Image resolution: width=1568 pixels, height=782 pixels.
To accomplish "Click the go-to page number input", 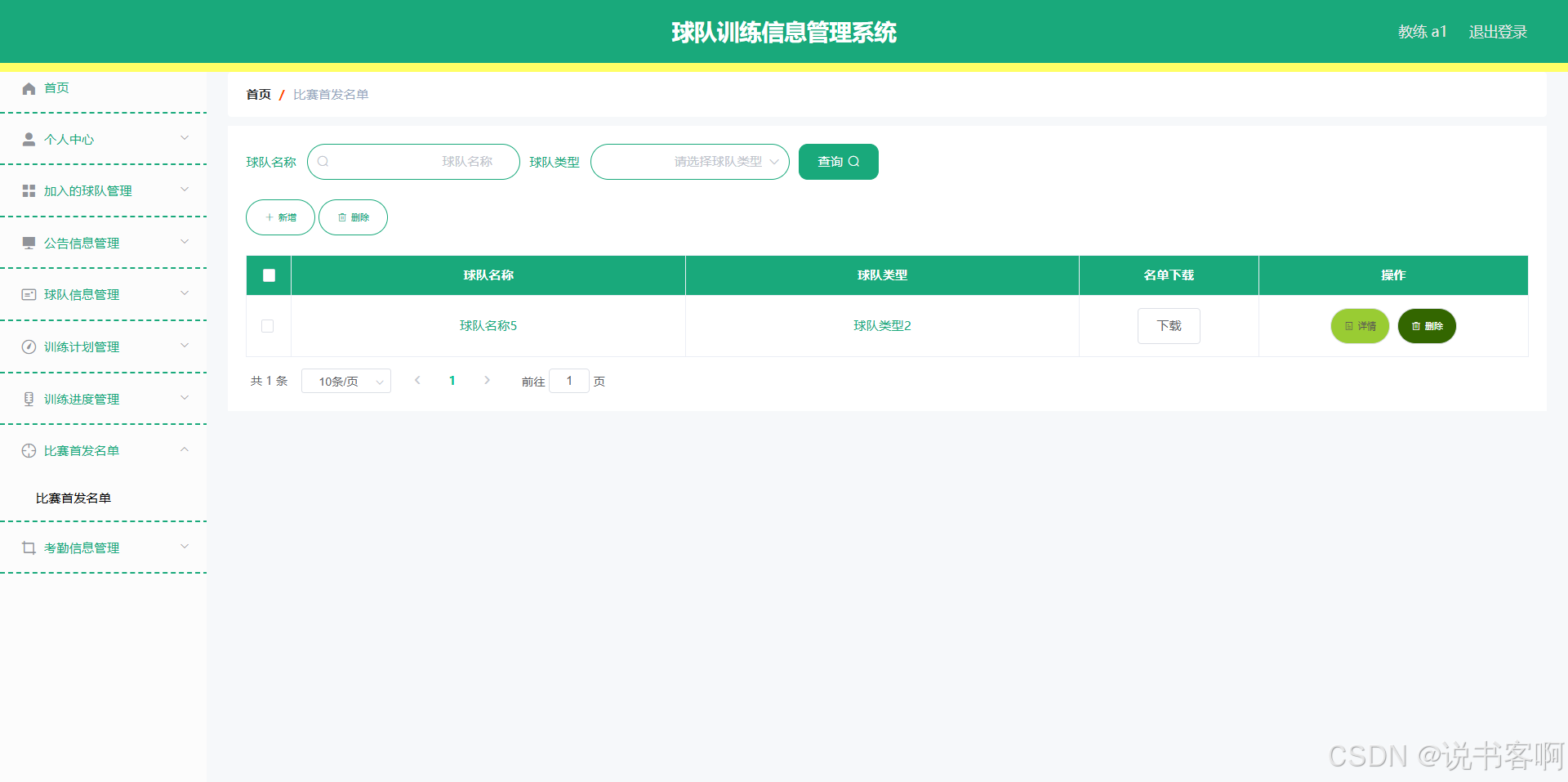I will (x=569, y=381).
